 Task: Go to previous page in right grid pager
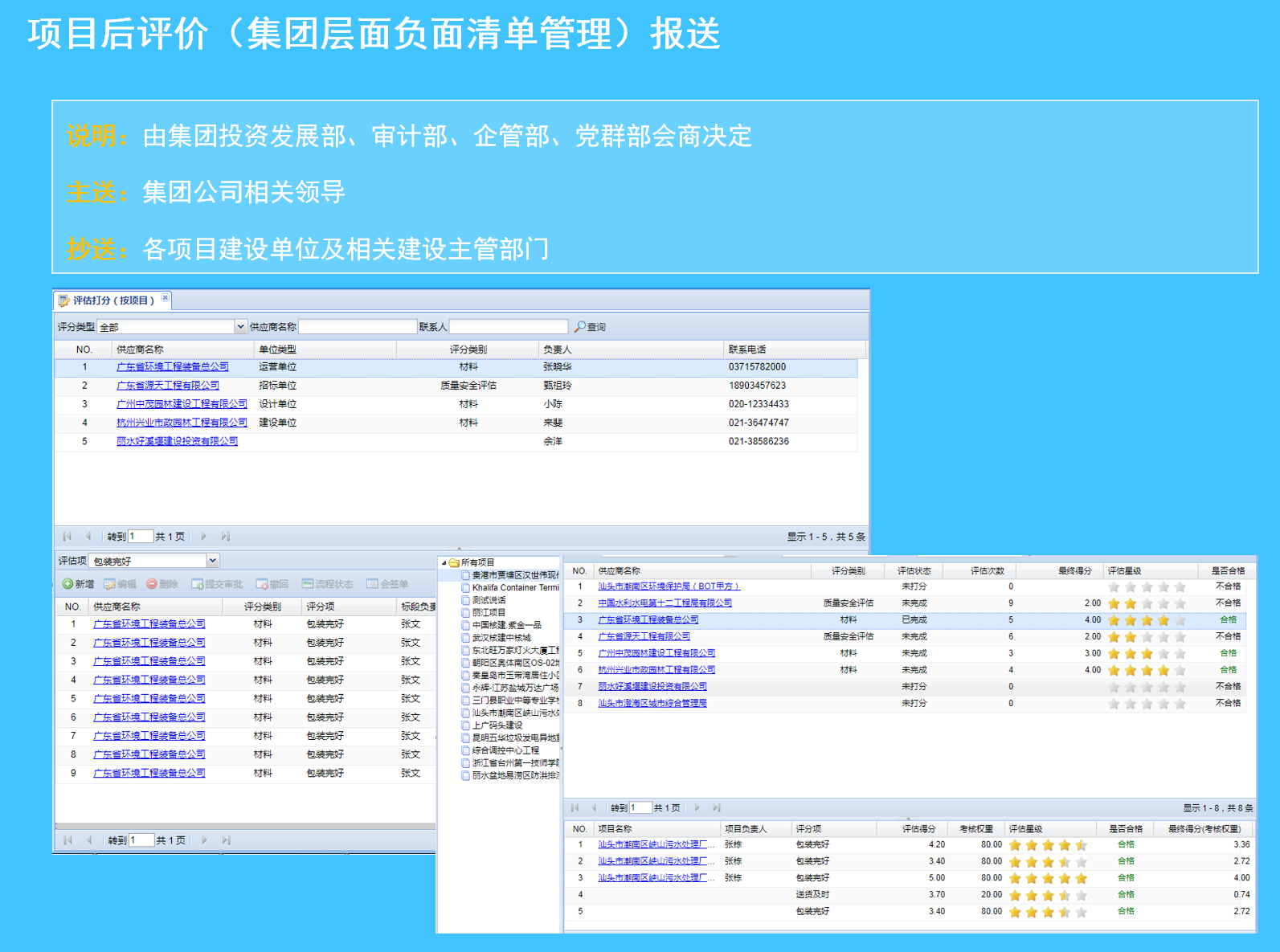coord(594,807)
